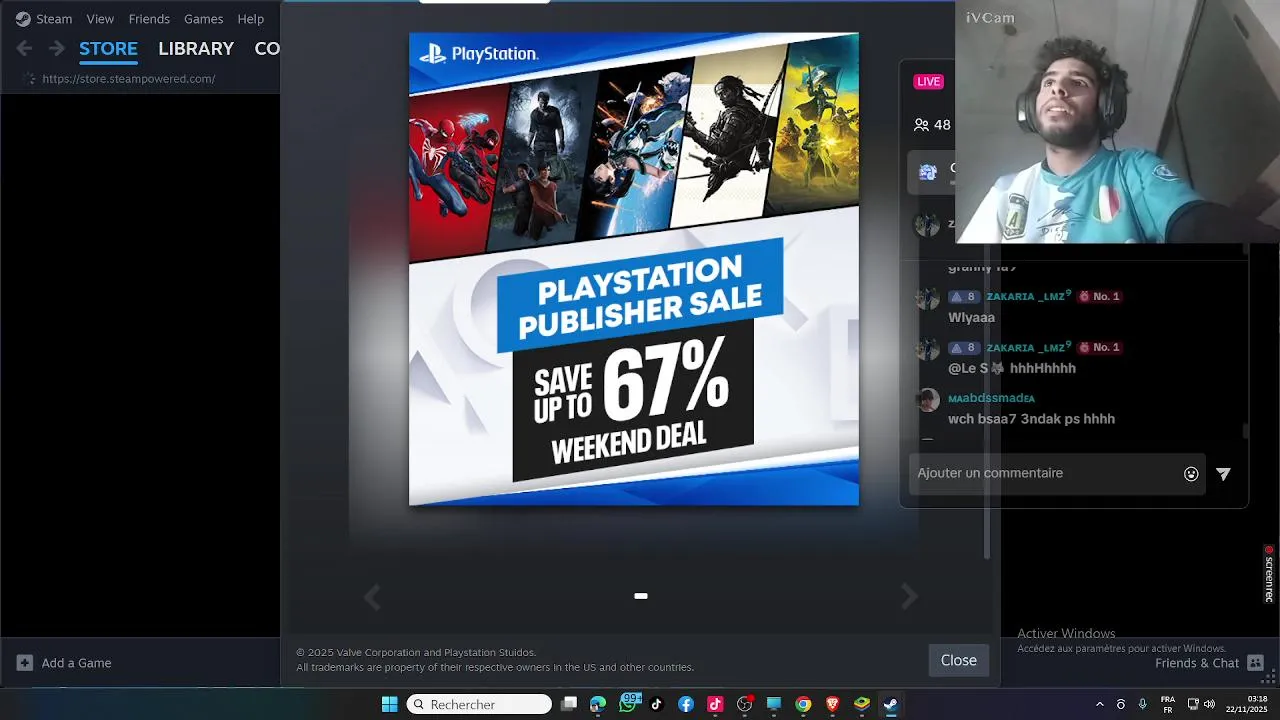Click the iVCam webcam overlay
This screenshot has height=720, width=1280.
[x=1117, y=121]
